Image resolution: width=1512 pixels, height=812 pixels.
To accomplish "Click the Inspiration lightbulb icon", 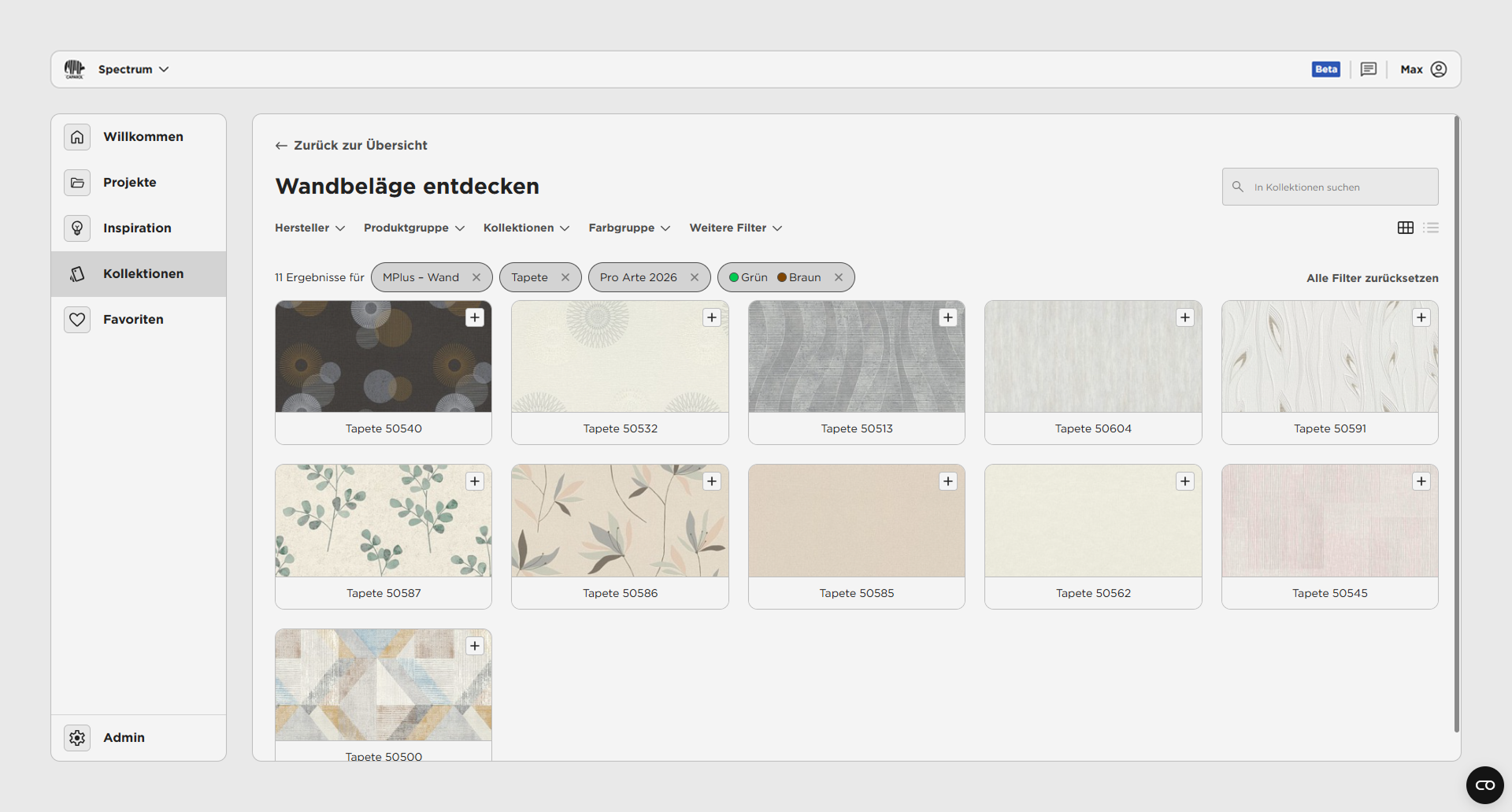I will [77, 228].
